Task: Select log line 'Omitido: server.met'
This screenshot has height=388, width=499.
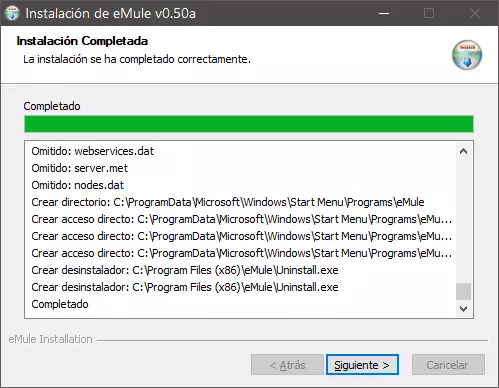Action: click(80, 168)
